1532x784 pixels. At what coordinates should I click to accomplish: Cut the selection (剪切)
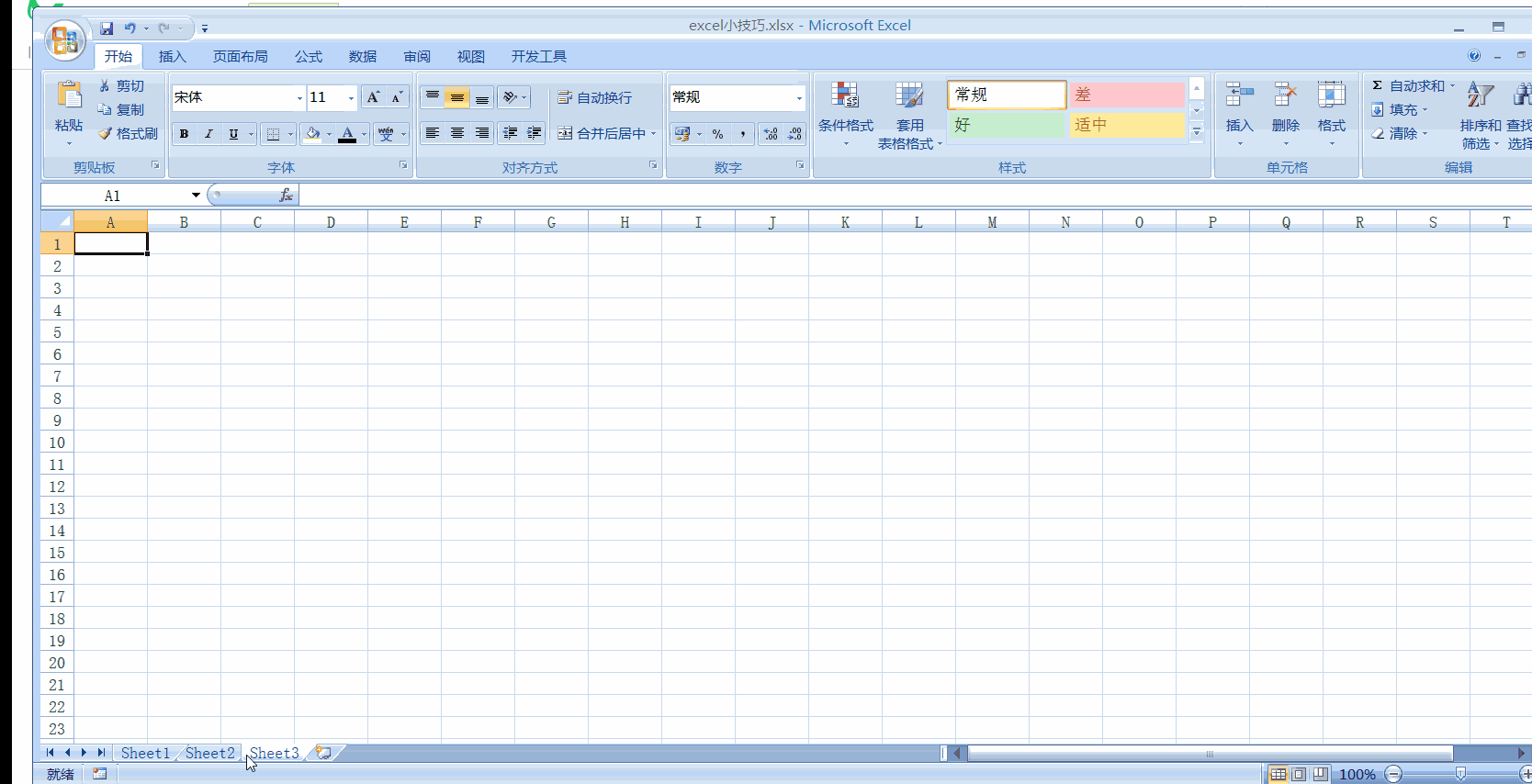click(122, 85)
